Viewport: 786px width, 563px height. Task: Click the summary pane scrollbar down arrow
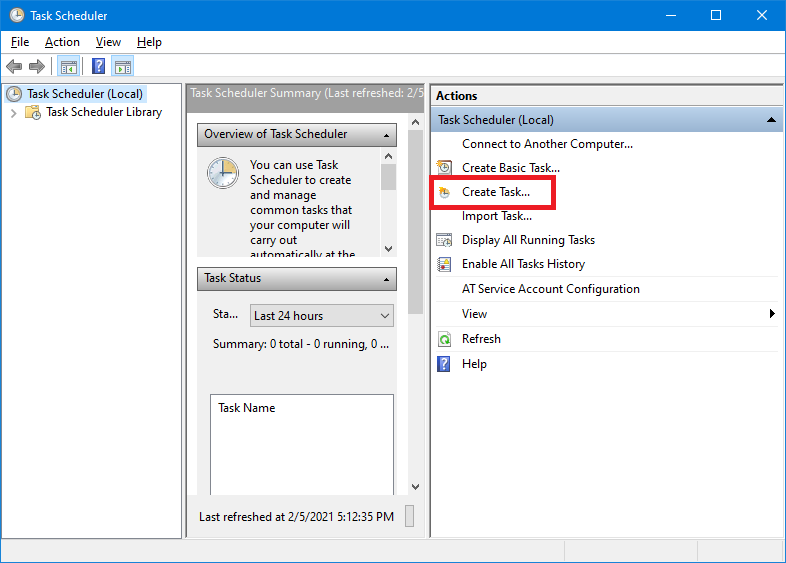tap(415, 486)
